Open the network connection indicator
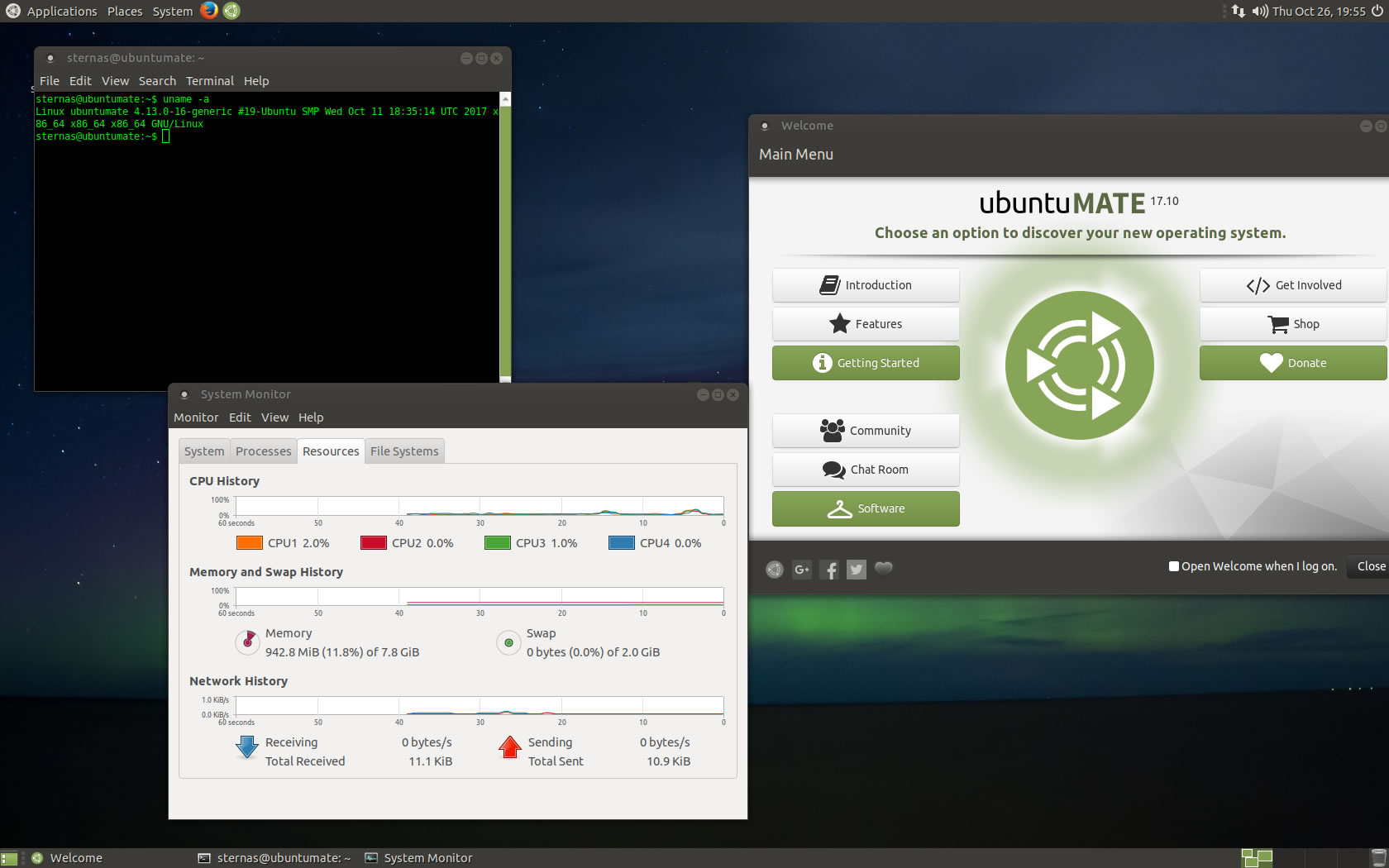 [x=1238, y=11]
